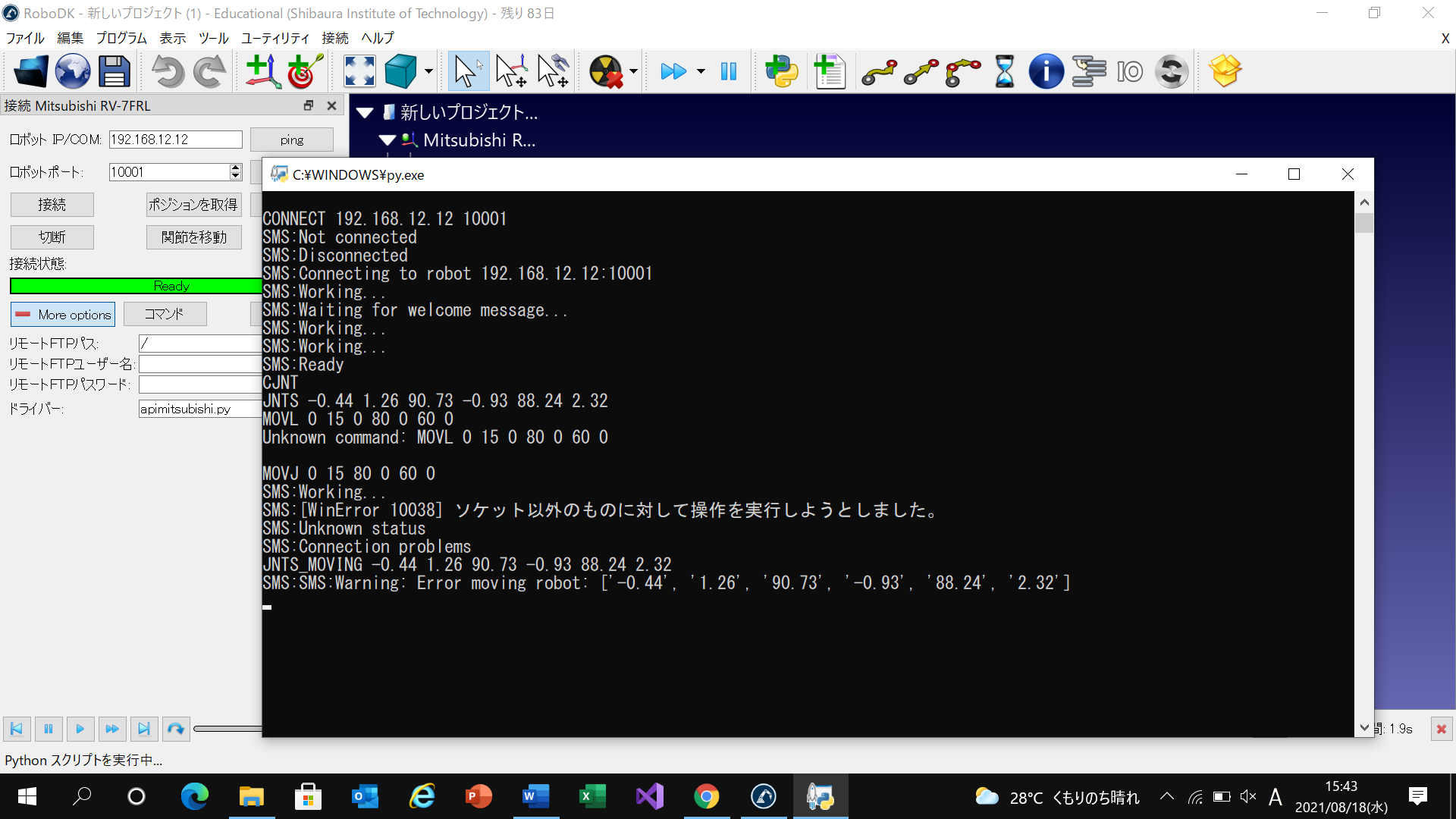This screenshot has height=819, width=1456.
Task: Pause the simulation in the toolbar
Action: (729, 72)
